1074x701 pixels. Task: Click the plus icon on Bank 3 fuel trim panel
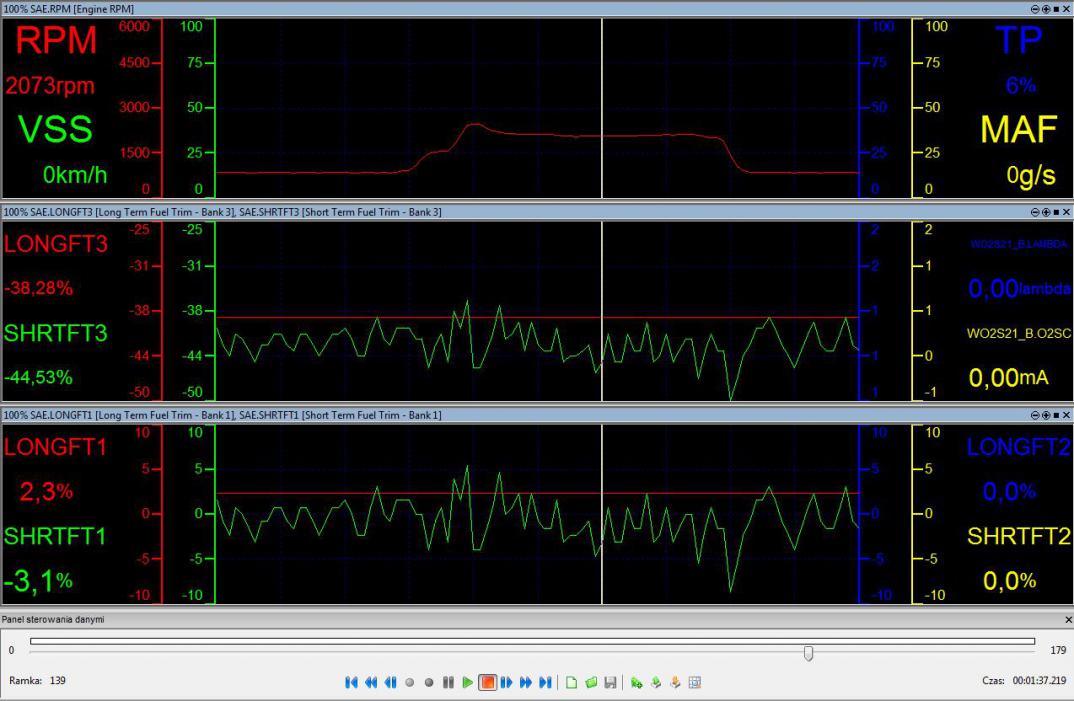(1045, 212)
